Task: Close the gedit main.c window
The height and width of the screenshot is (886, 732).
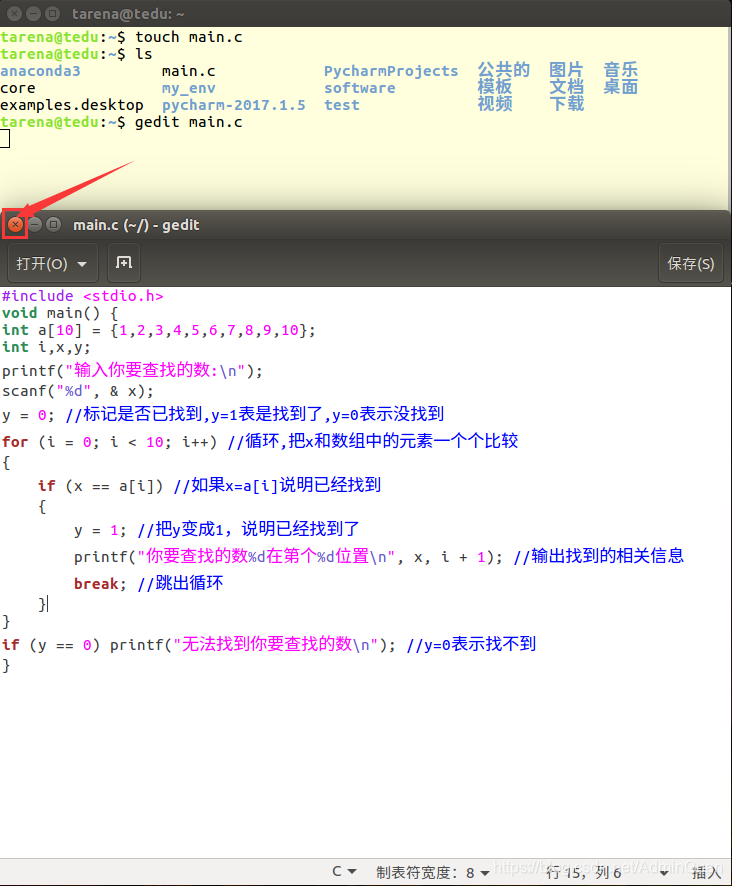Action: (15, 224)
